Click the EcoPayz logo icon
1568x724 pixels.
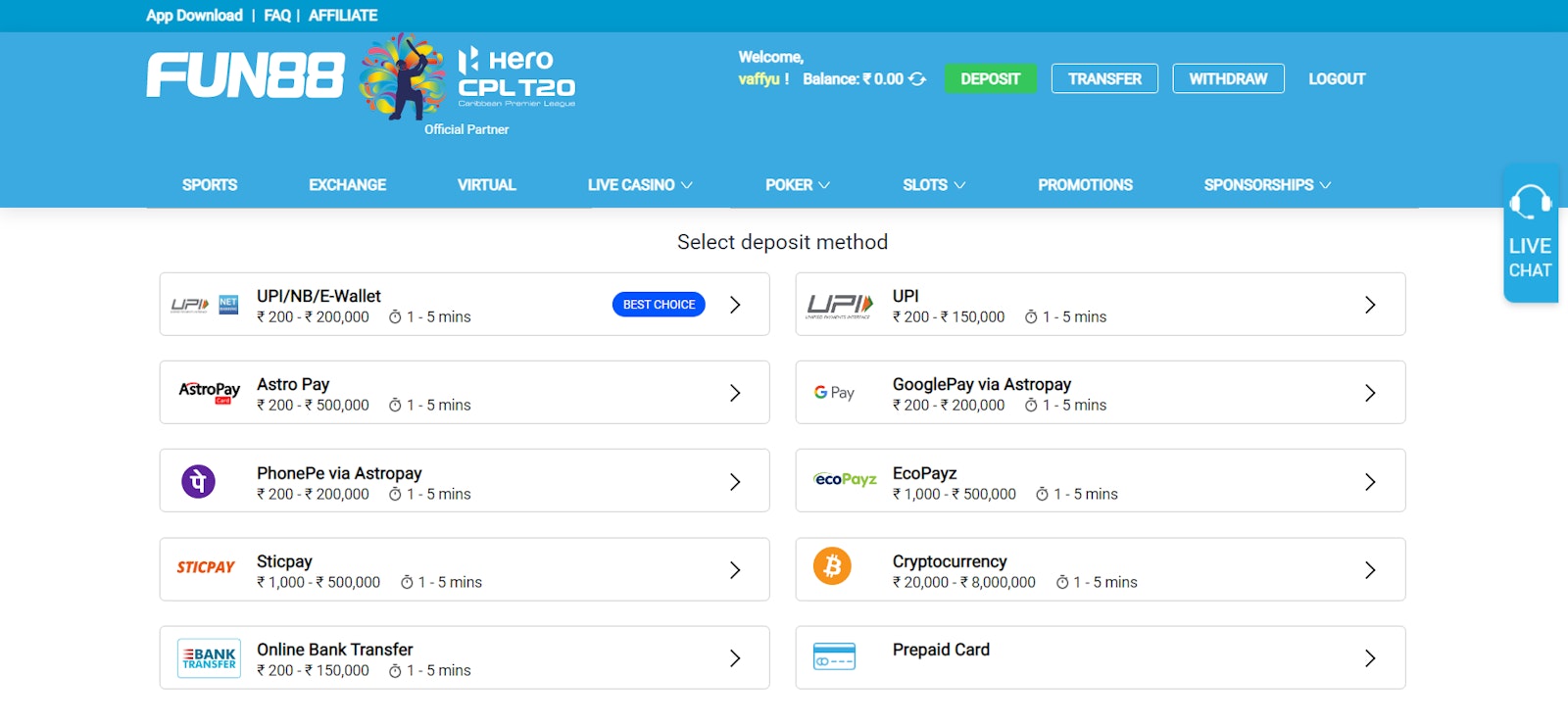845,479
